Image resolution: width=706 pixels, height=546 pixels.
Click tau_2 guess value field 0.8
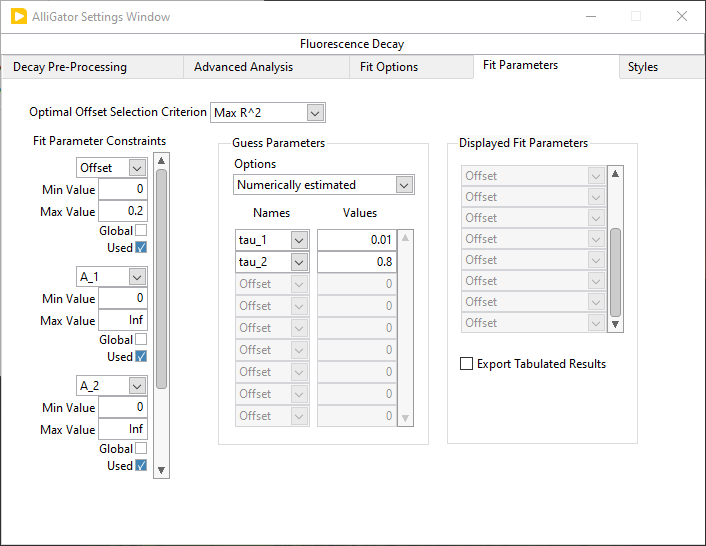coord(357,262)
